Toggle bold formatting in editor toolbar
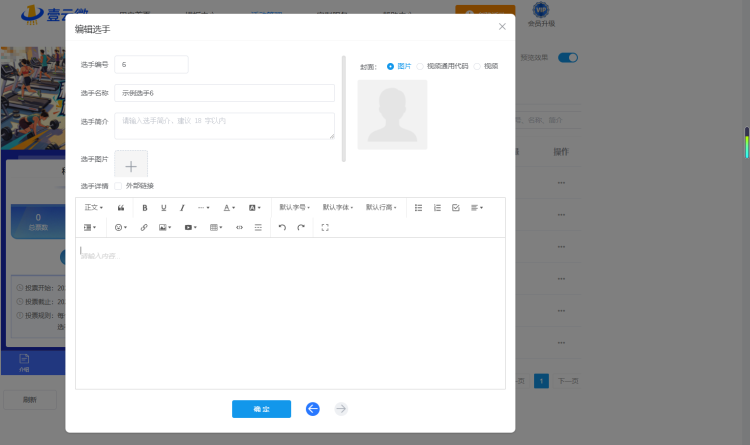 (x=144, y=208)
